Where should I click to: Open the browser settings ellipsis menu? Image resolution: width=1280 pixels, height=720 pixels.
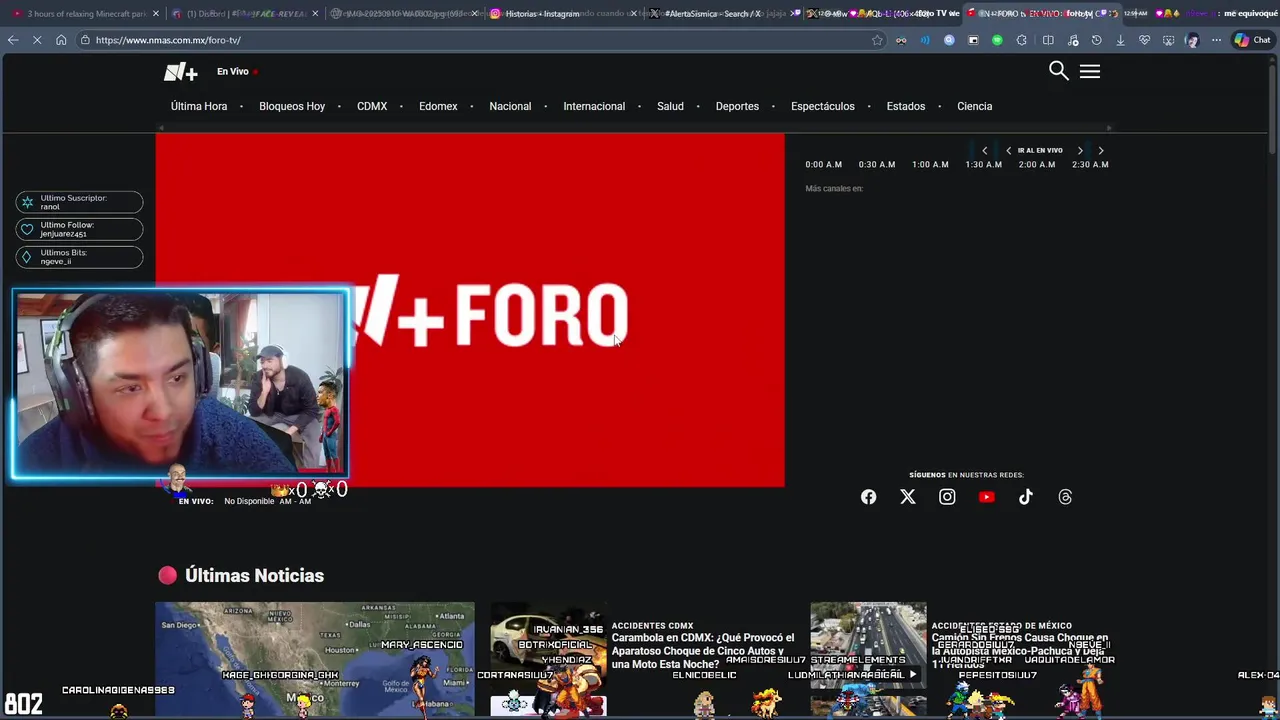1216,40
